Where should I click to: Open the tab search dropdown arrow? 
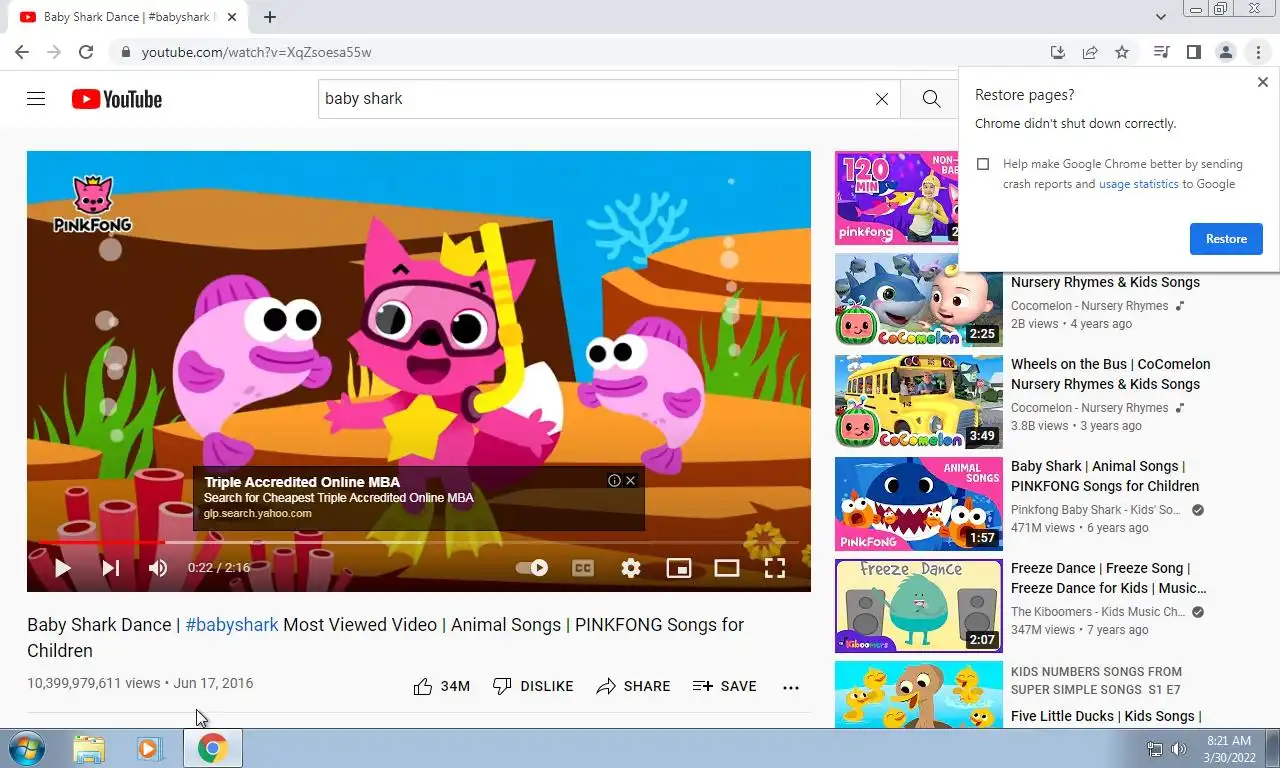coord(1161,17)
